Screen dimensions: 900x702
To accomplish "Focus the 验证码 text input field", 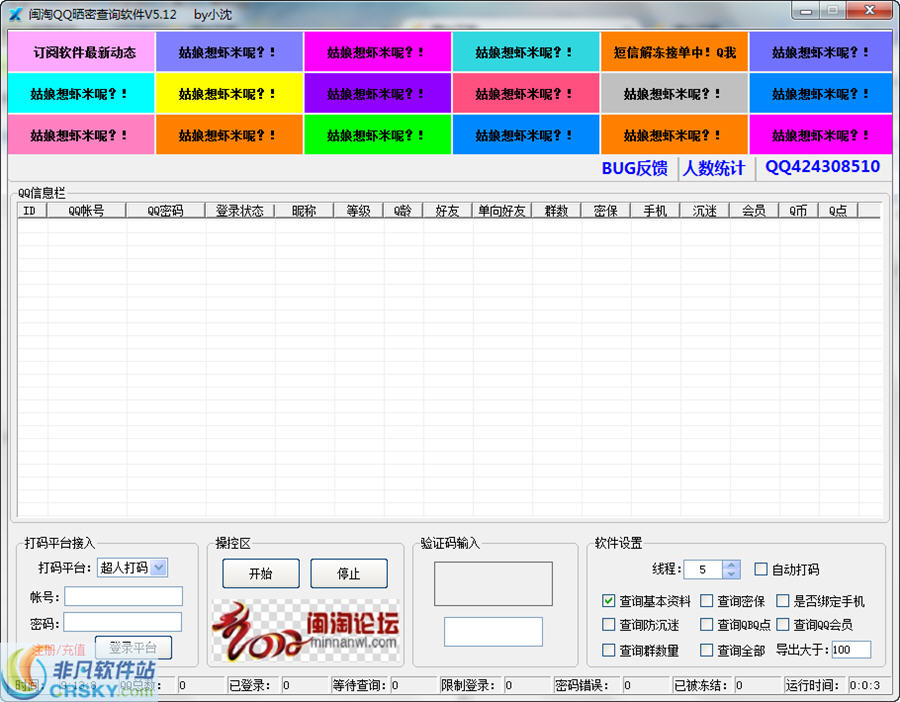I will pyautogui.click(x=493, y=631).
